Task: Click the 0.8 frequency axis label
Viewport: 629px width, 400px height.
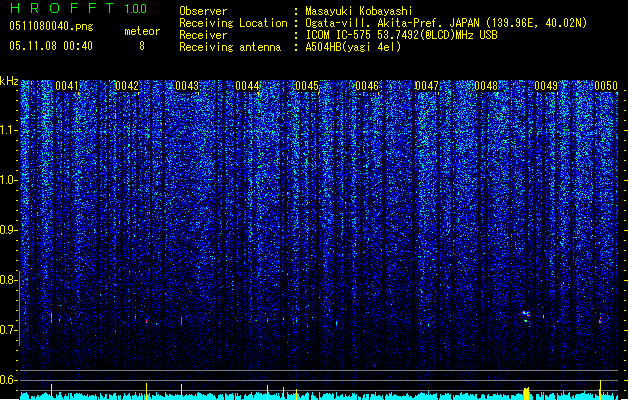Action: point(8,280)
